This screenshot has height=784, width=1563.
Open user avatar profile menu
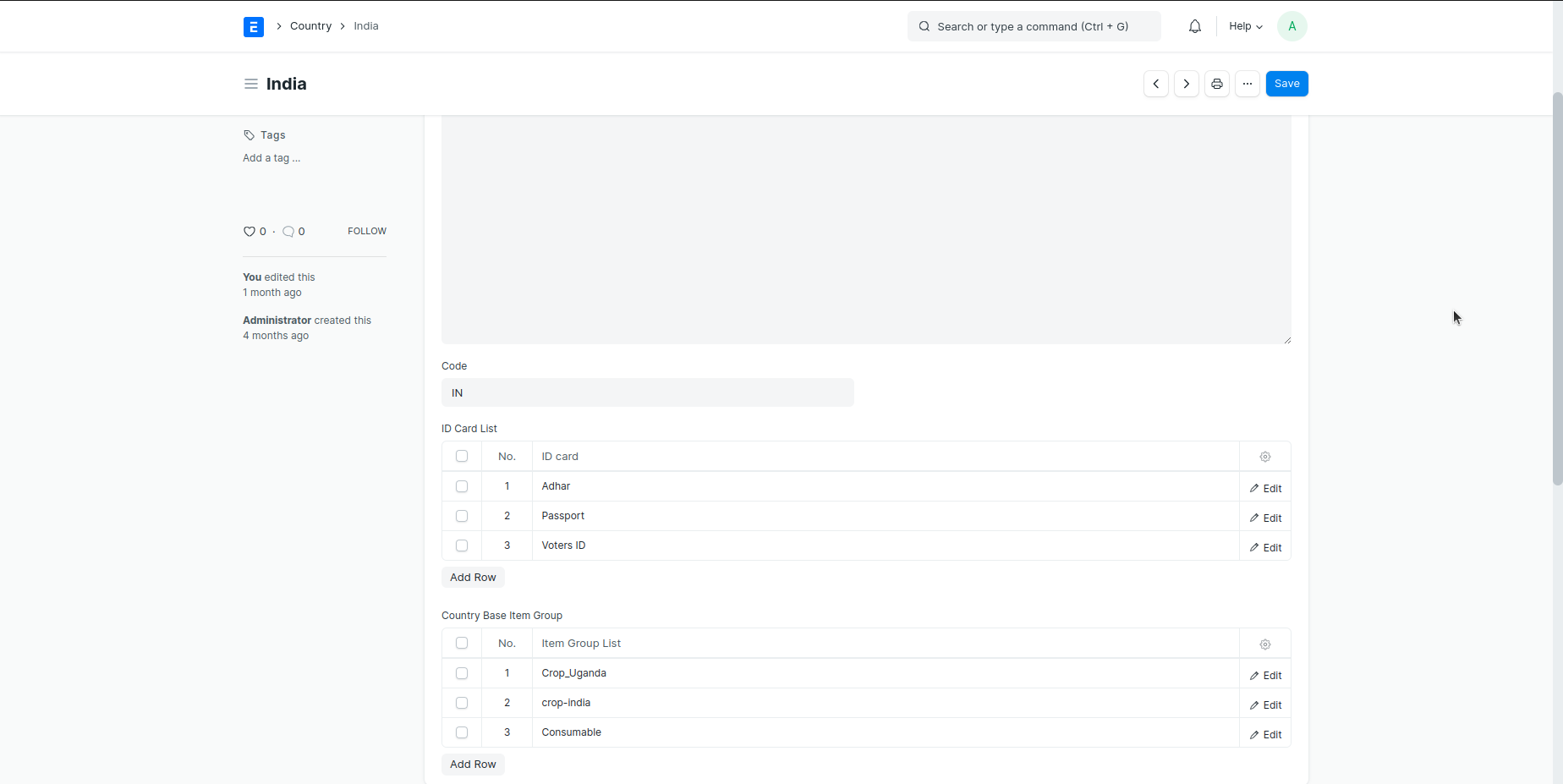[x=1292, y=27]
